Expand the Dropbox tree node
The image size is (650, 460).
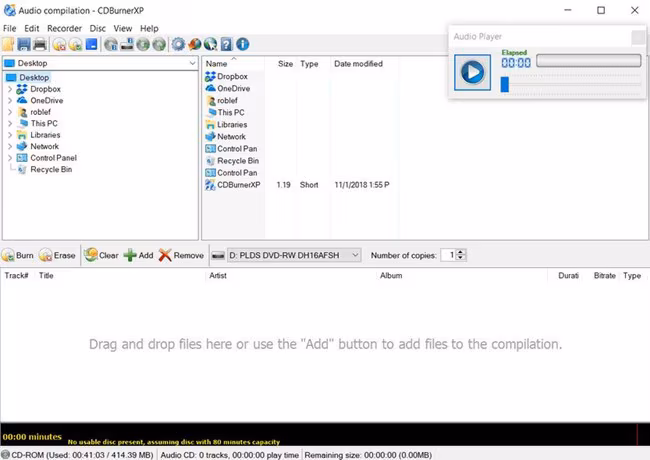coord(10,89)
